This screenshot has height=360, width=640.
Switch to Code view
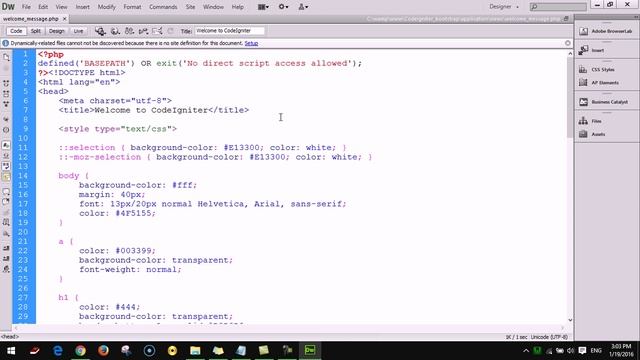(x=16, y=31)
